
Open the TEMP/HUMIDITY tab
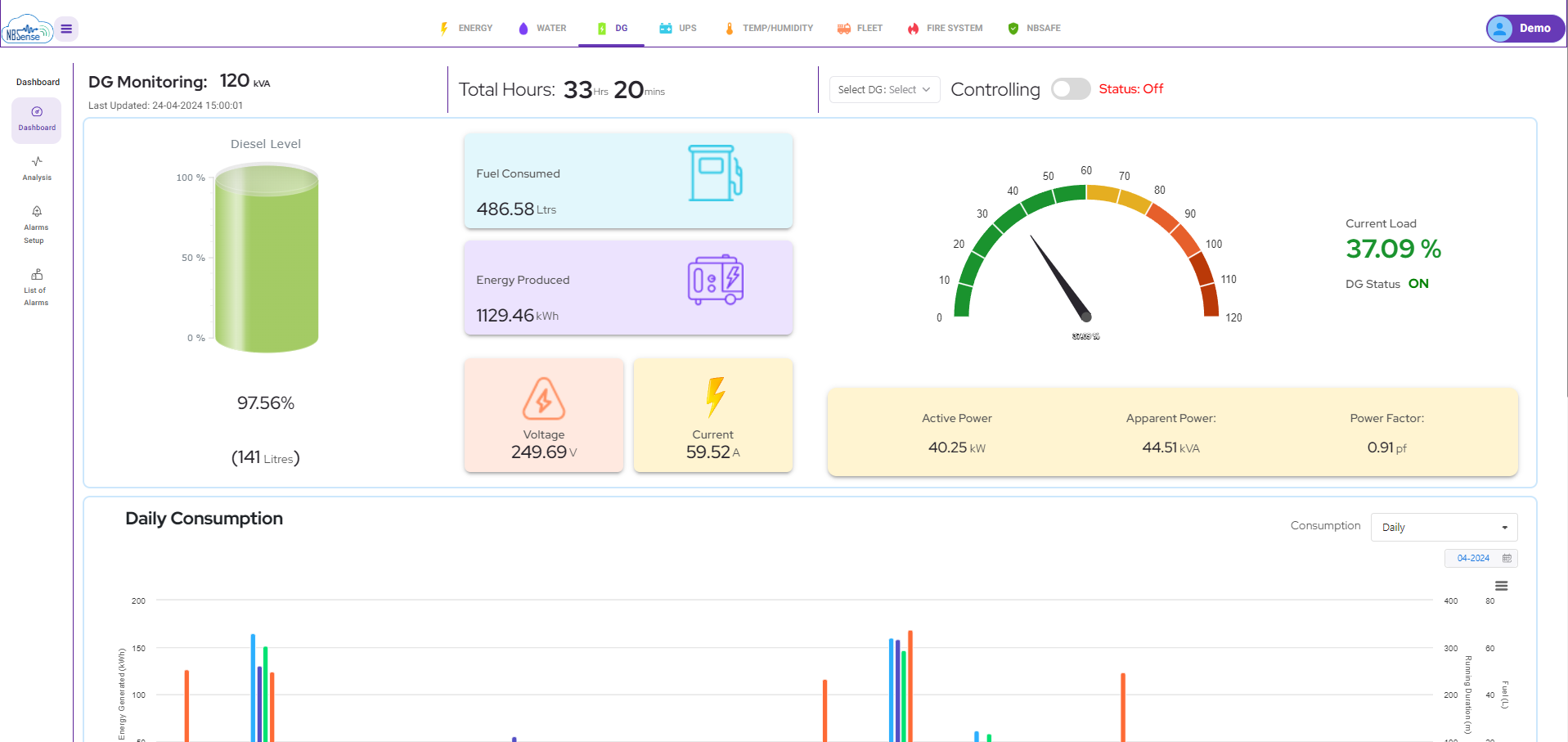tap(768, 28)
